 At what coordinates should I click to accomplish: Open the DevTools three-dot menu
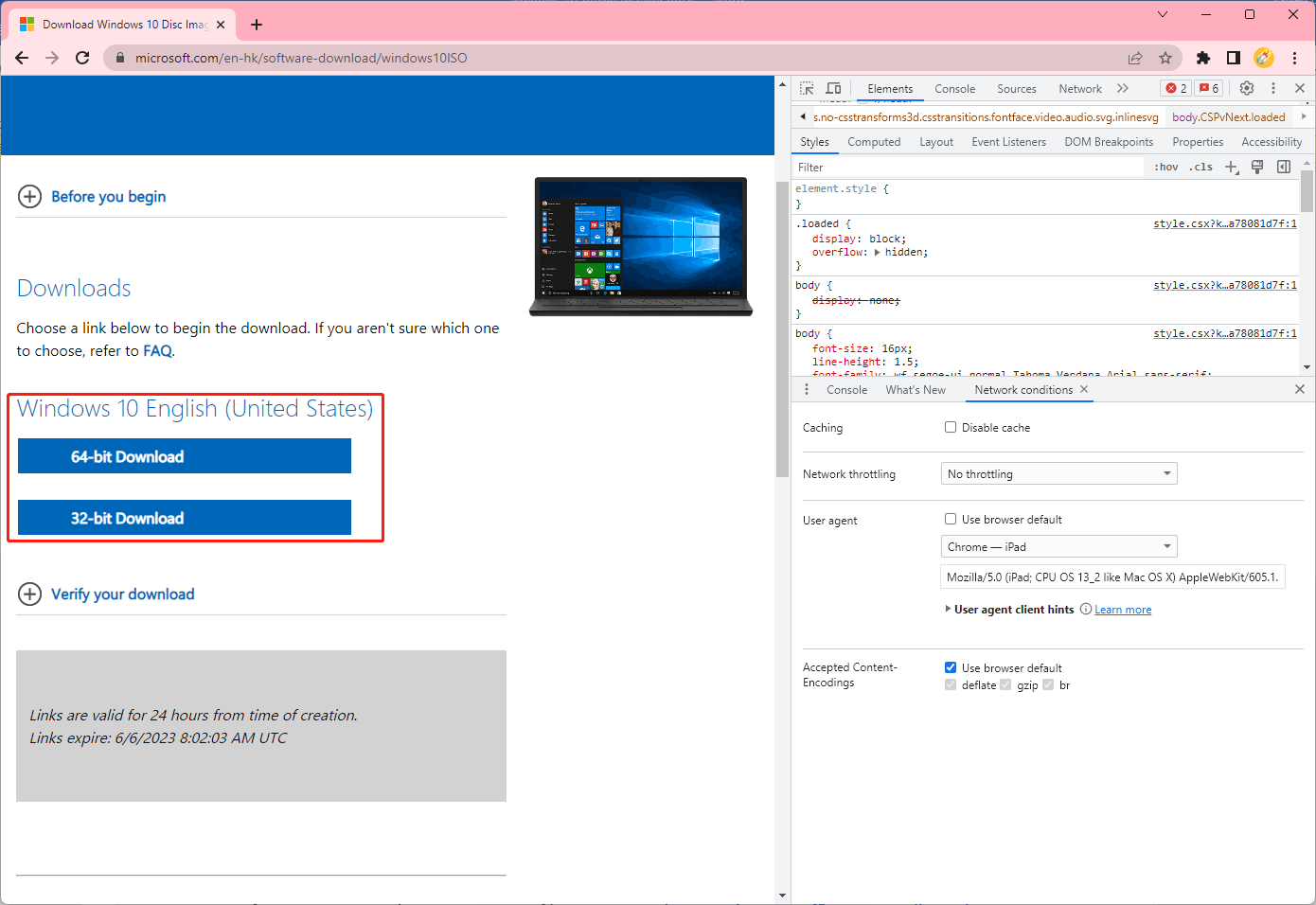point(1273,88)
